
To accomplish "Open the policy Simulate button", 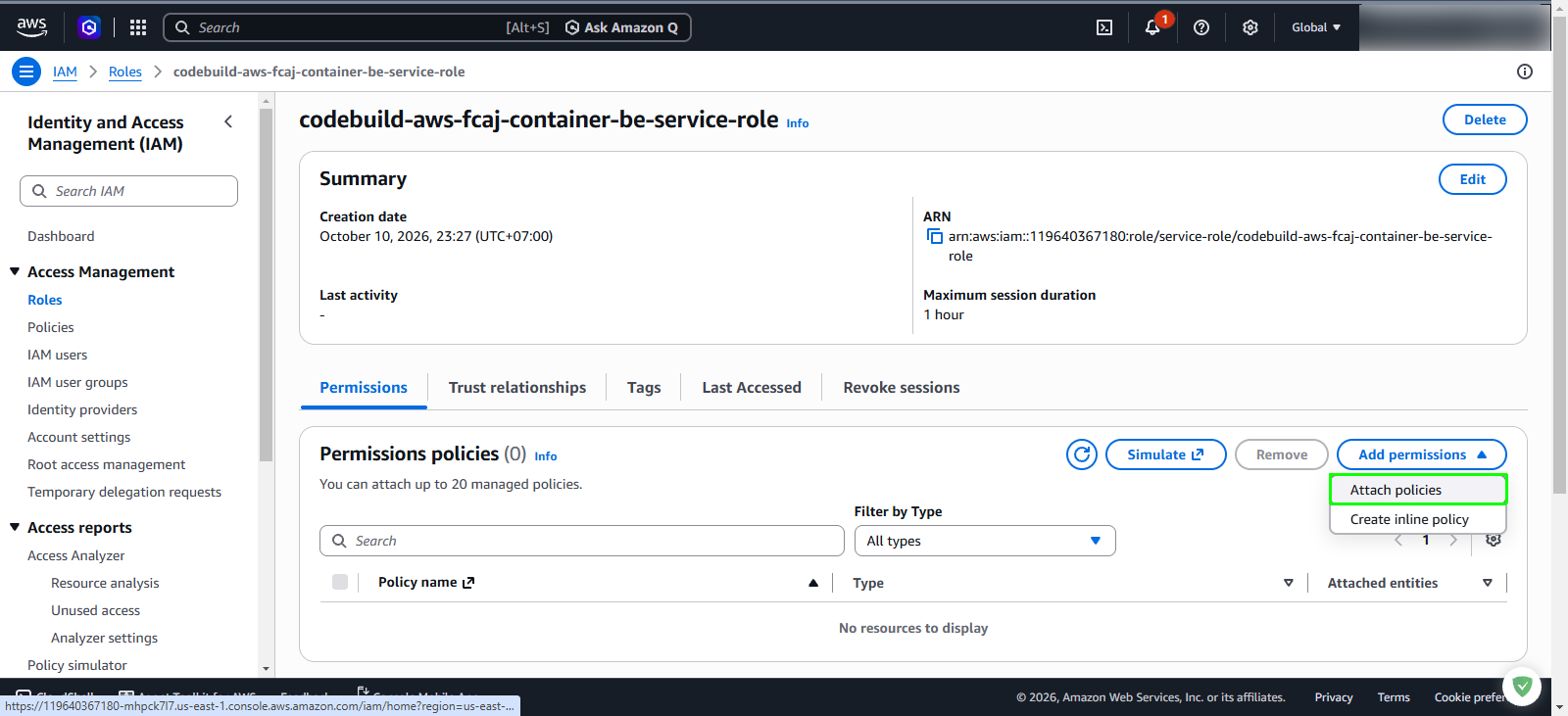I will [1166, 454].
